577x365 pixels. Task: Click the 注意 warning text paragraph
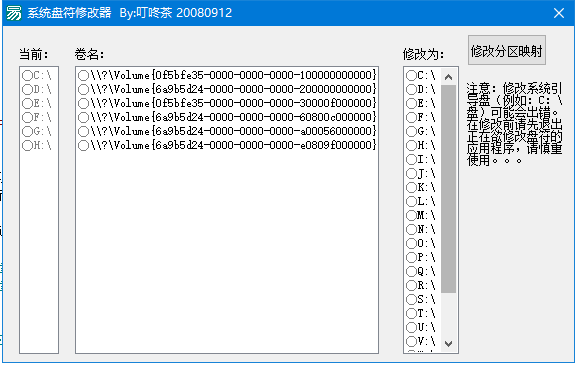pyautogui.click(x=514, y=124)
